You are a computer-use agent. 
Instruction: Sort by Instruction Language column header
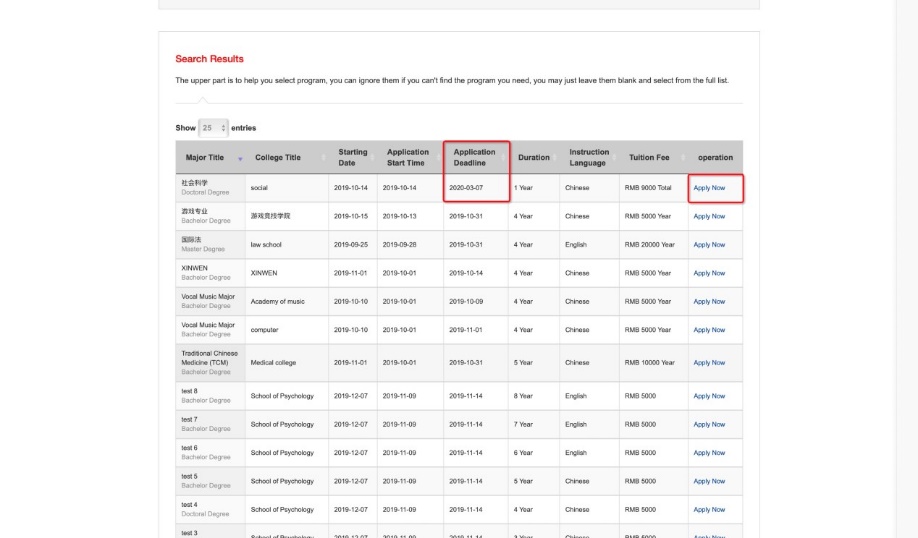588,157
